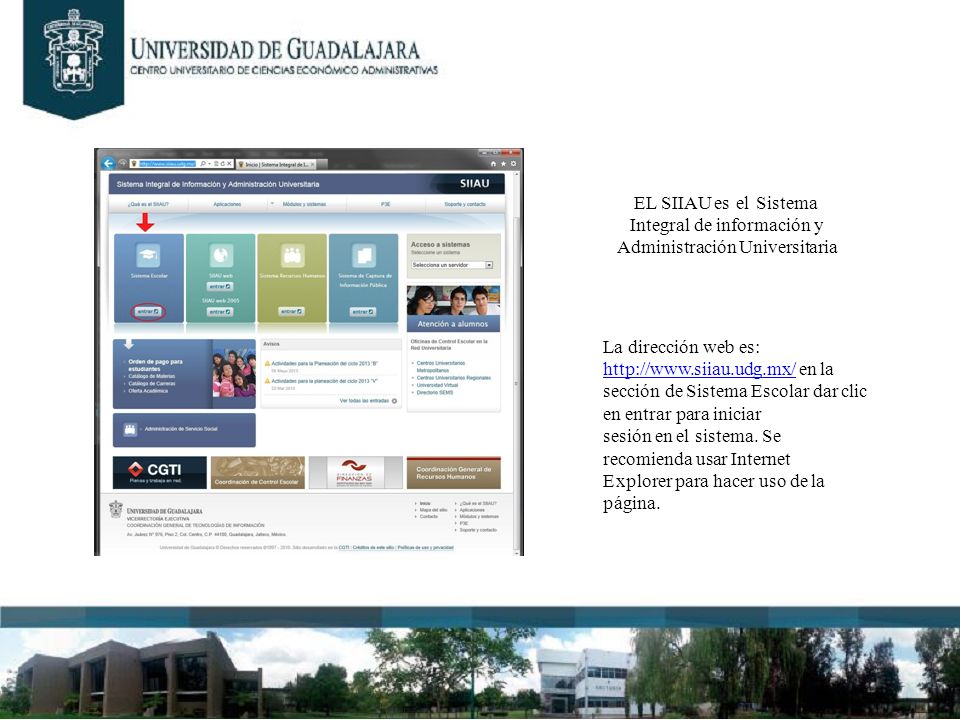The image size is (960, 720).
Task: Click Coordinación General de Recursos Humanos banner
Action: pos(454,473)
